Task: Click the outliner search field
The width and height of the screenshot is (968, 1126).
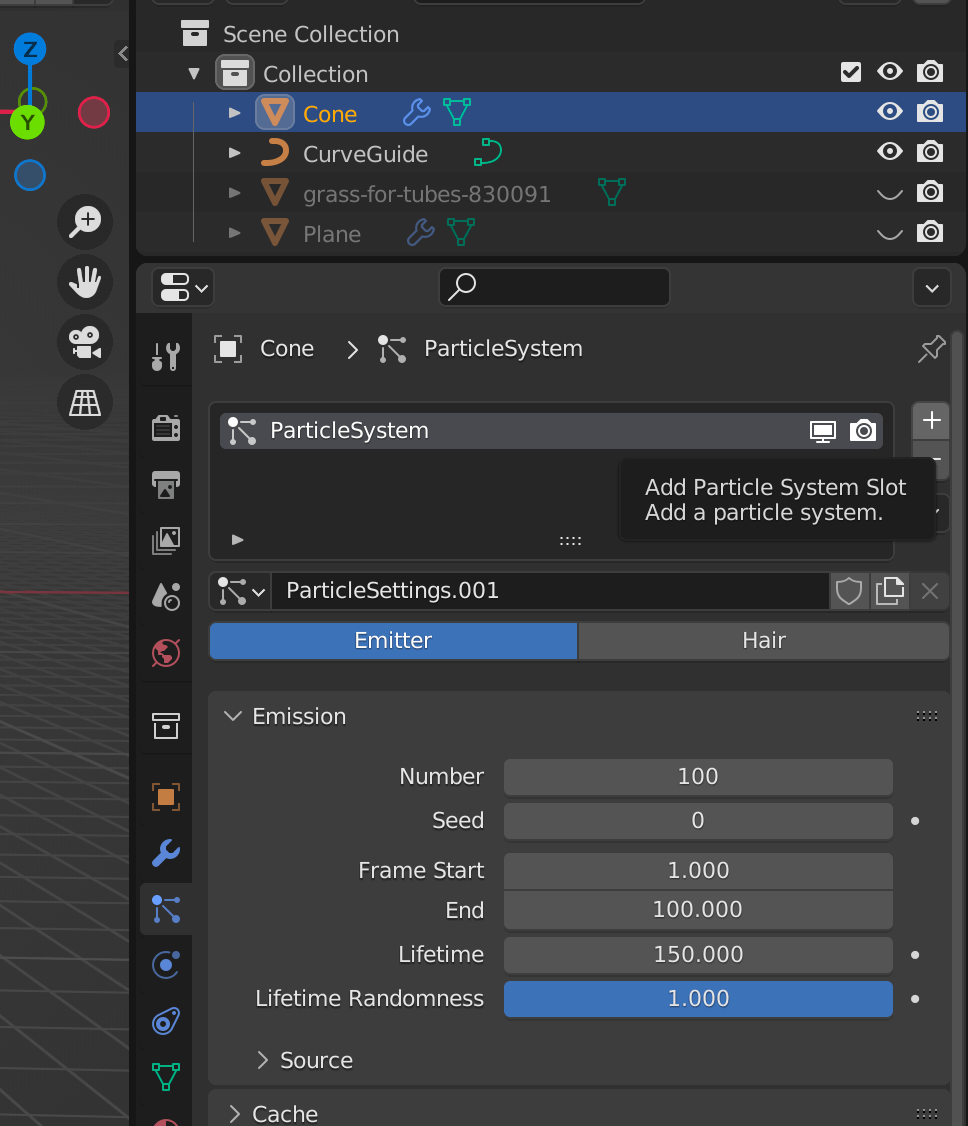Action: point(554,287)
